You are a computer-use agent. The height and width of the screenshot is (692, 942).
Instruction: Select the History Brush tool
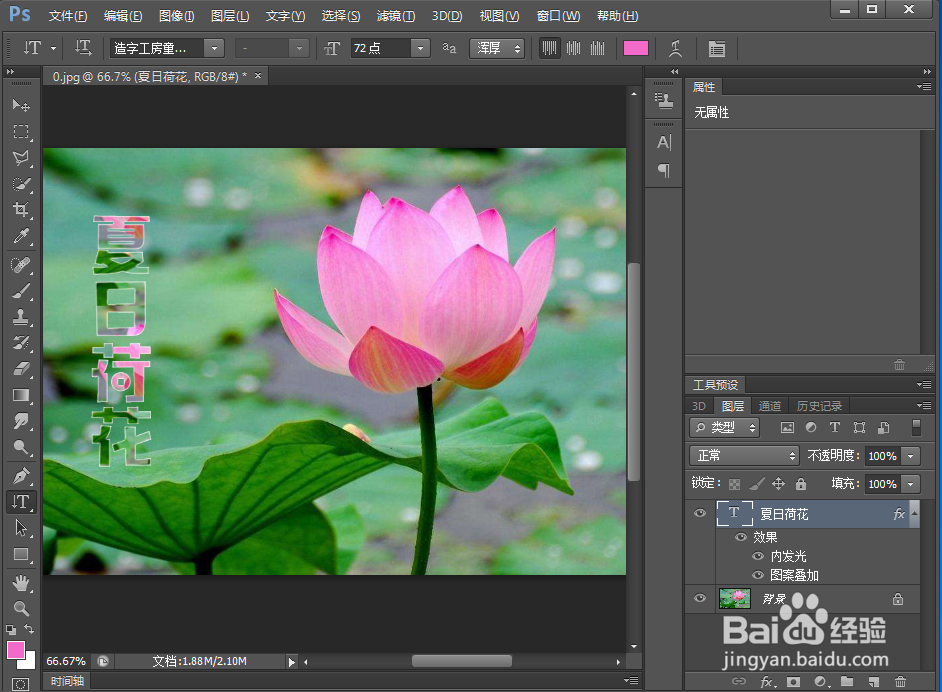click(21, 343)
